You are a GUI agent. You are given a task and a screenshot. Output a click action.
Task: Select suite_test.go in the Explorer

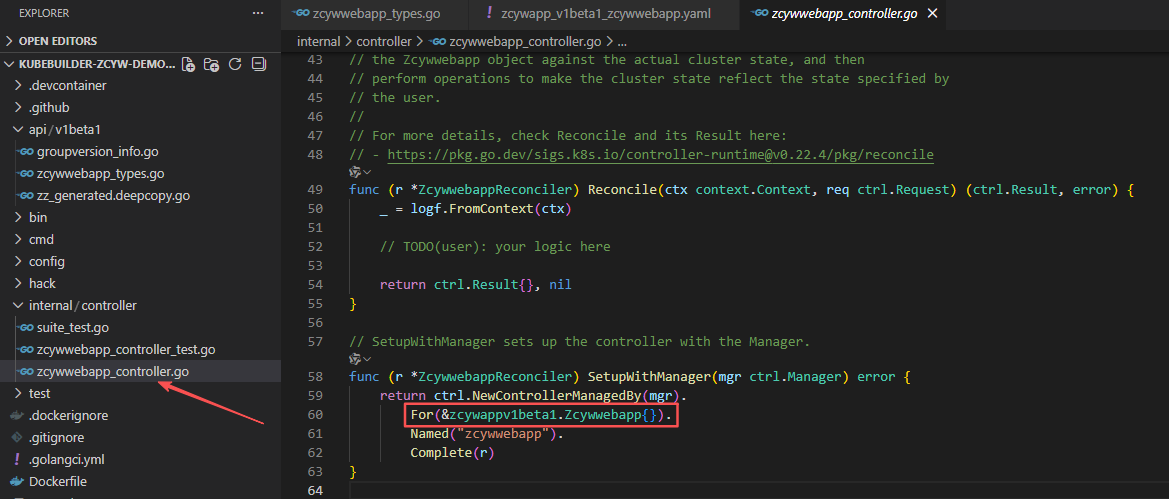[72, 327]
